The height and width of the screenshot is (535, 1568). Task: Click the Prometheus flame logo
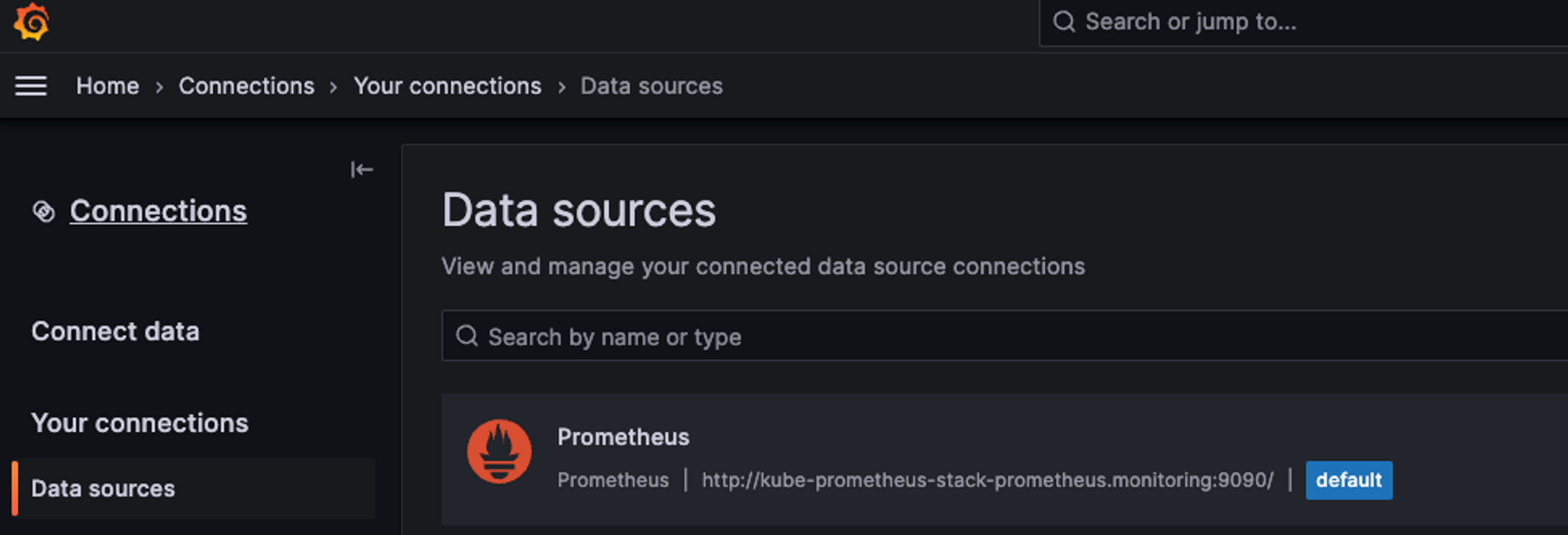point(499,451)
